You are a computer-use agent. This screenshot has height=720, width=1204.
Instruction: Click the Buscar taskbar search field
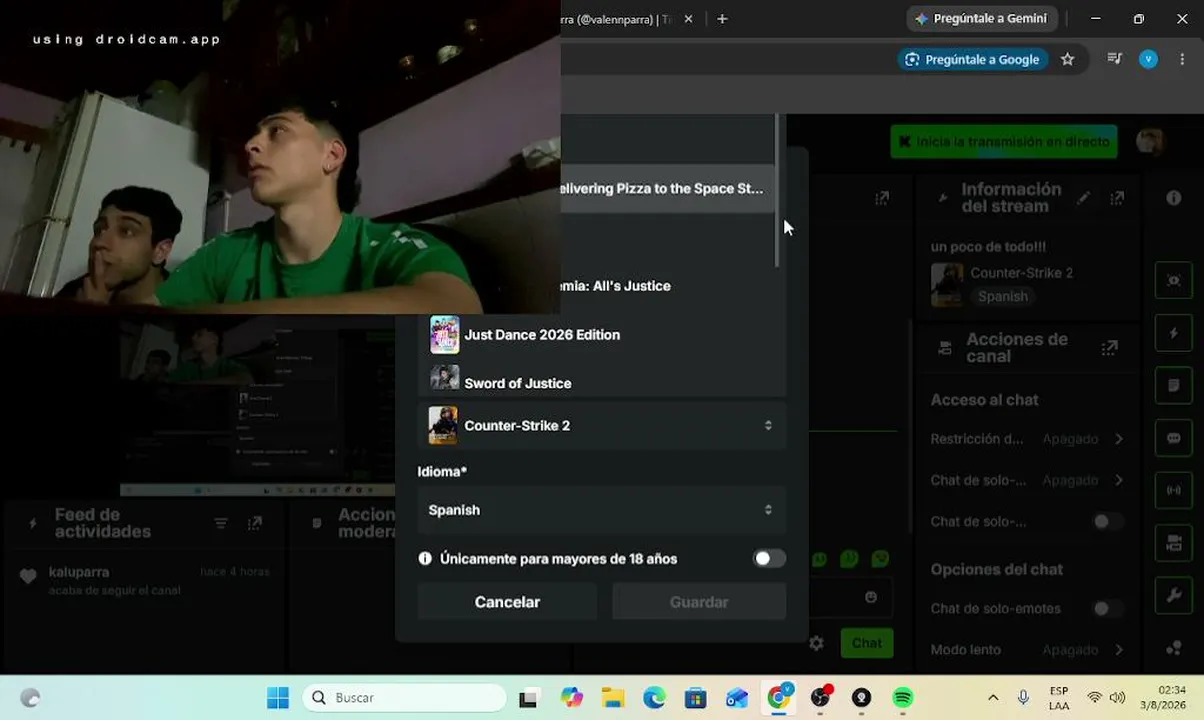point(405,698)
